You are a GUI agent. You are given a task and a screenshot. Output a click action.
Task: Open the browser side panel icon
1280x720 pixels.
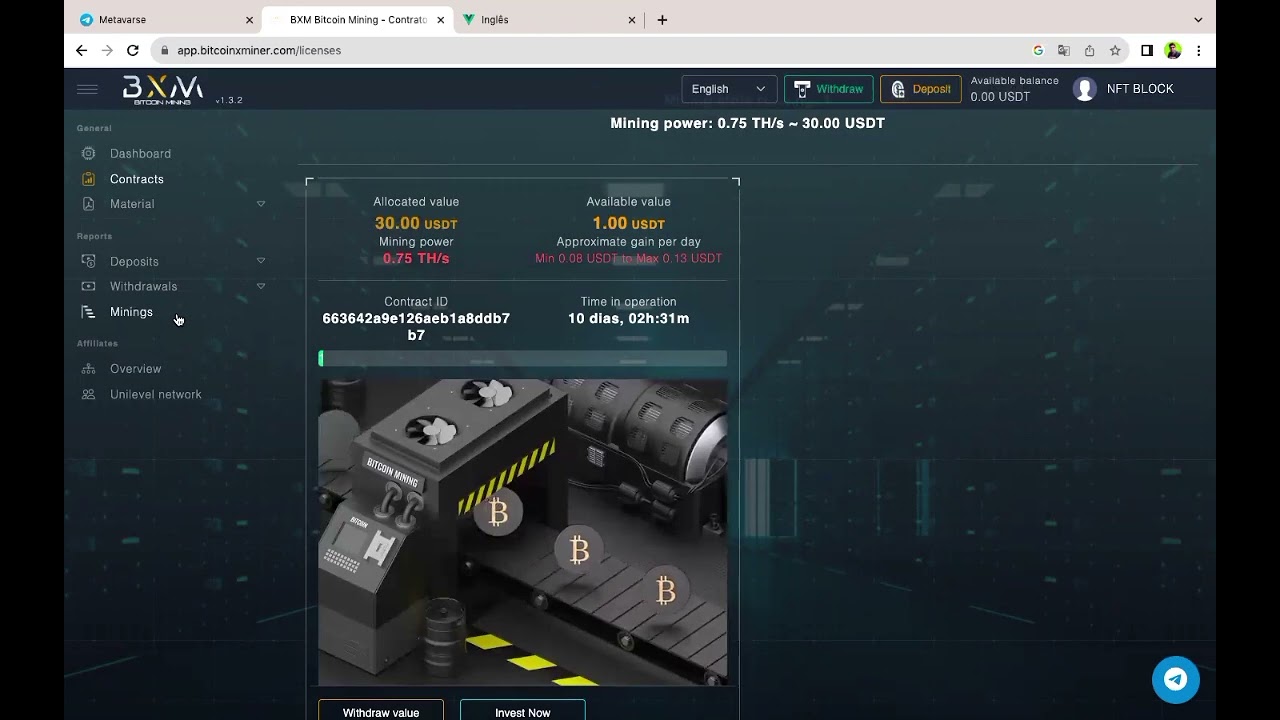coord(1147,50)
